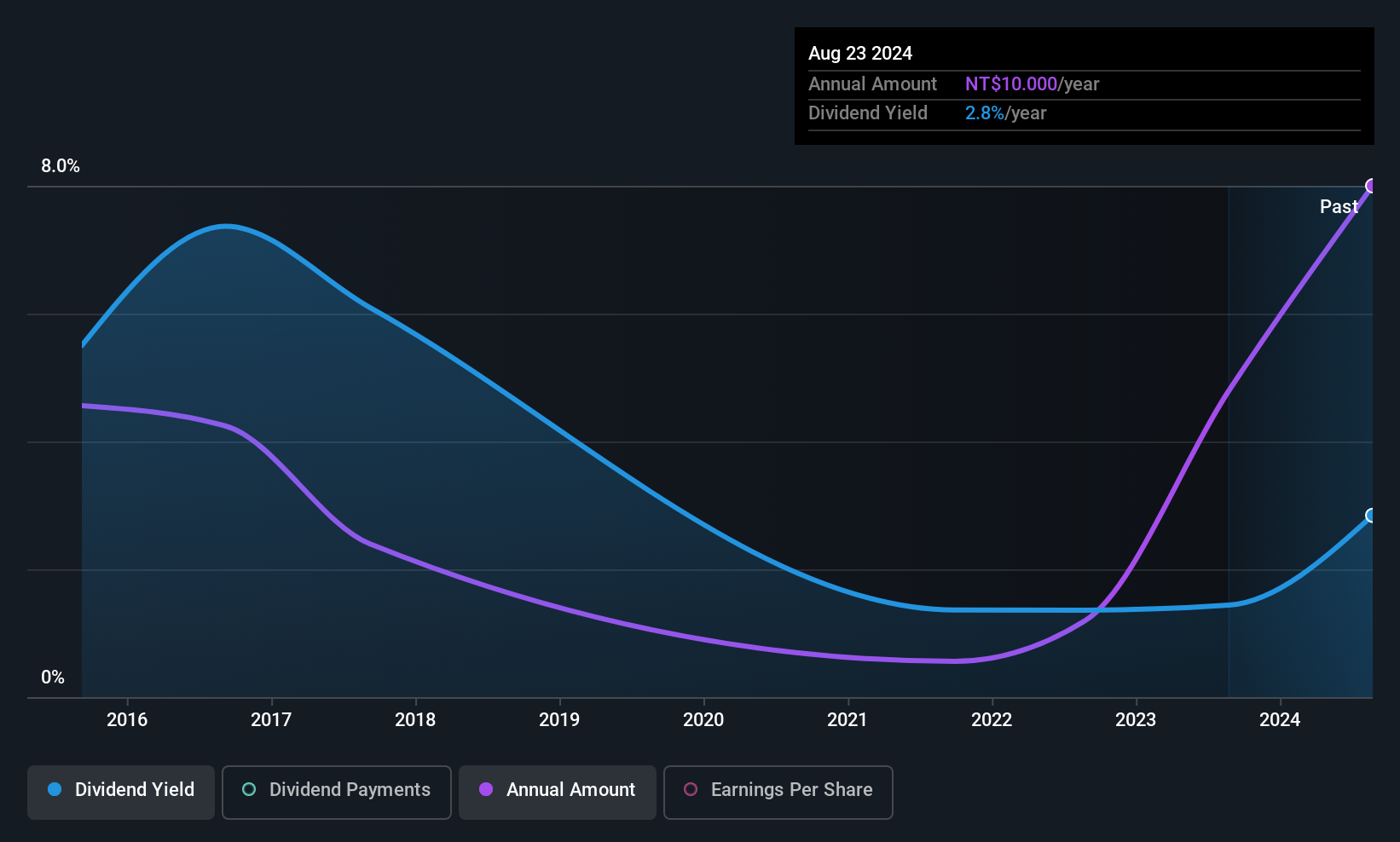Click the 2016 axis label
The height and width of the screenshot is (842, 1400).
127,720
